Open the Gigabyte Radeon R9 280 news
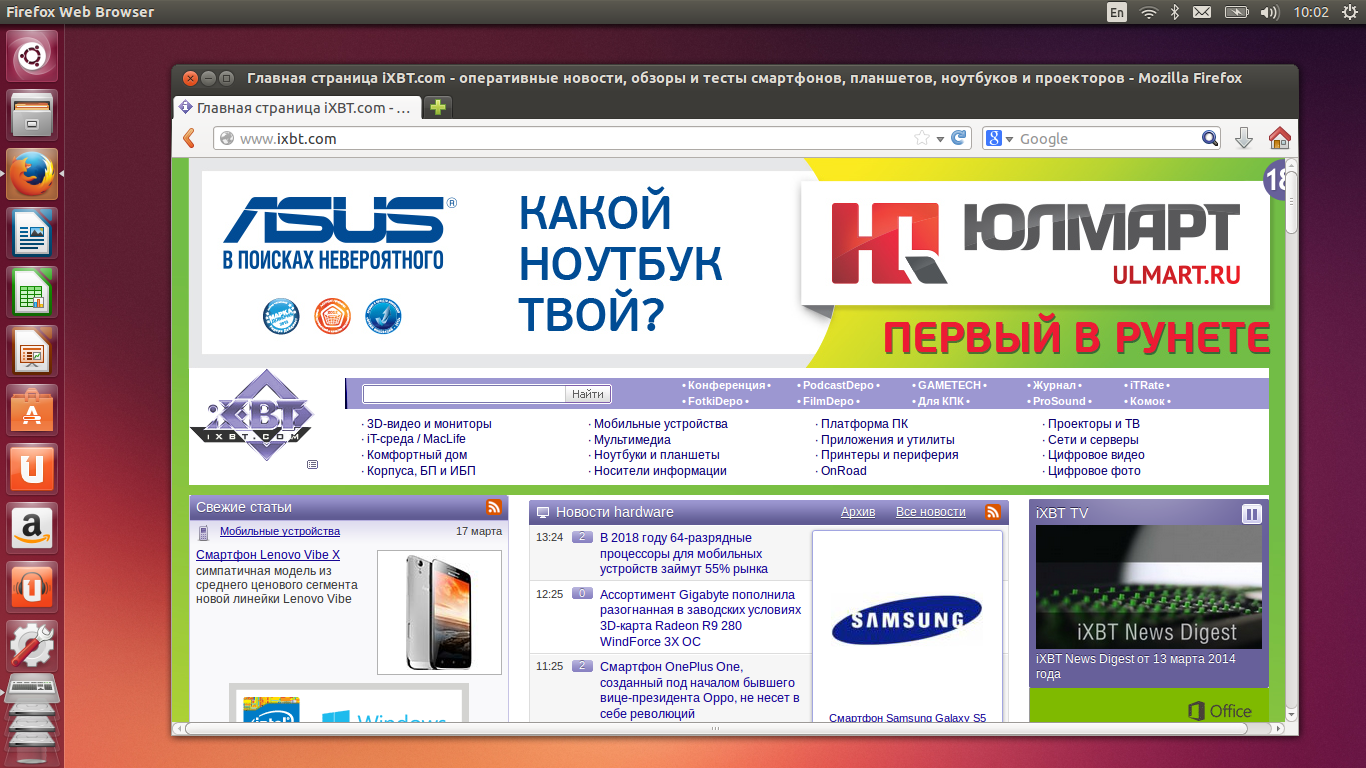The image size is (1366, 768). click(700, 618)
